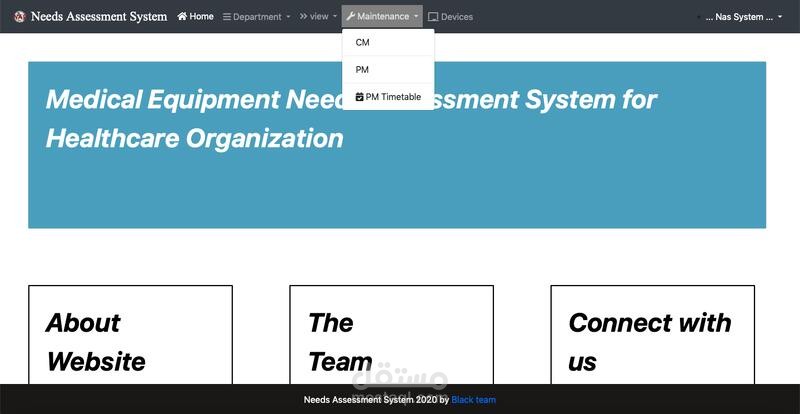This screenshot has height=414, width=800.
Task: Follow the Black team footer link
Action: coord(473,400)
